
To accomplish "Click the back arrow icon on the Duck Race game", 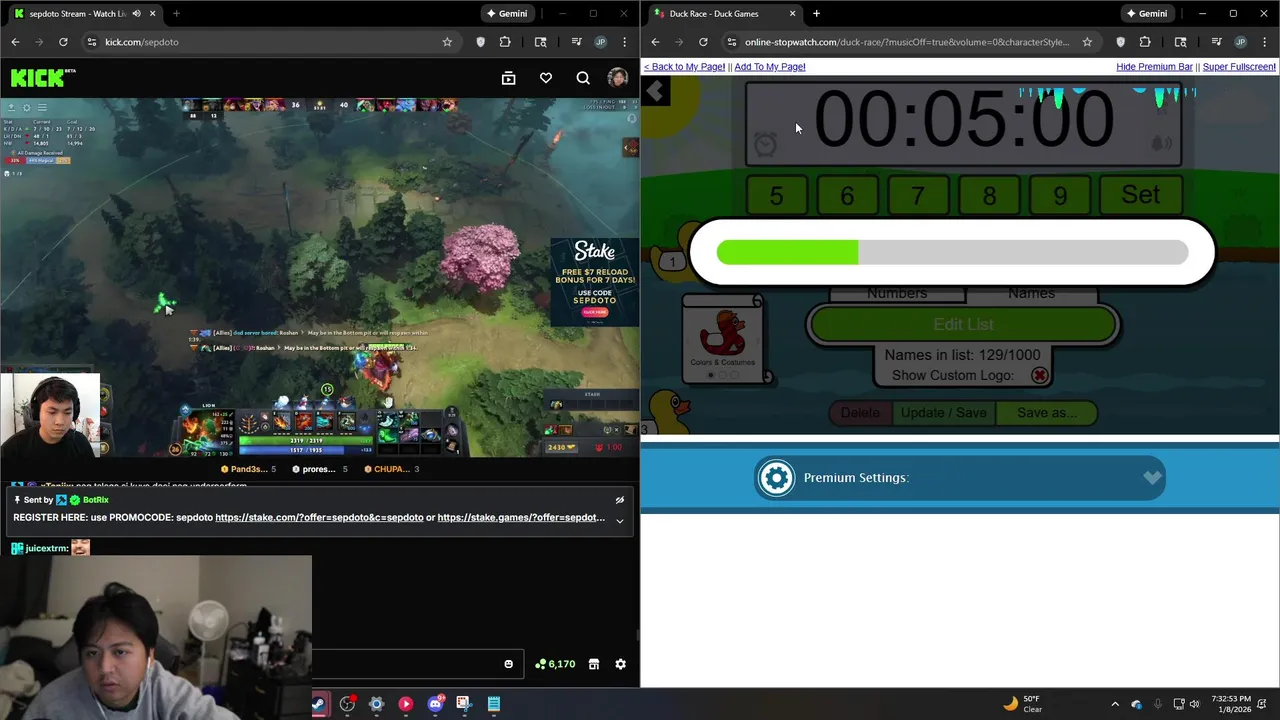I will click(655, 92).
